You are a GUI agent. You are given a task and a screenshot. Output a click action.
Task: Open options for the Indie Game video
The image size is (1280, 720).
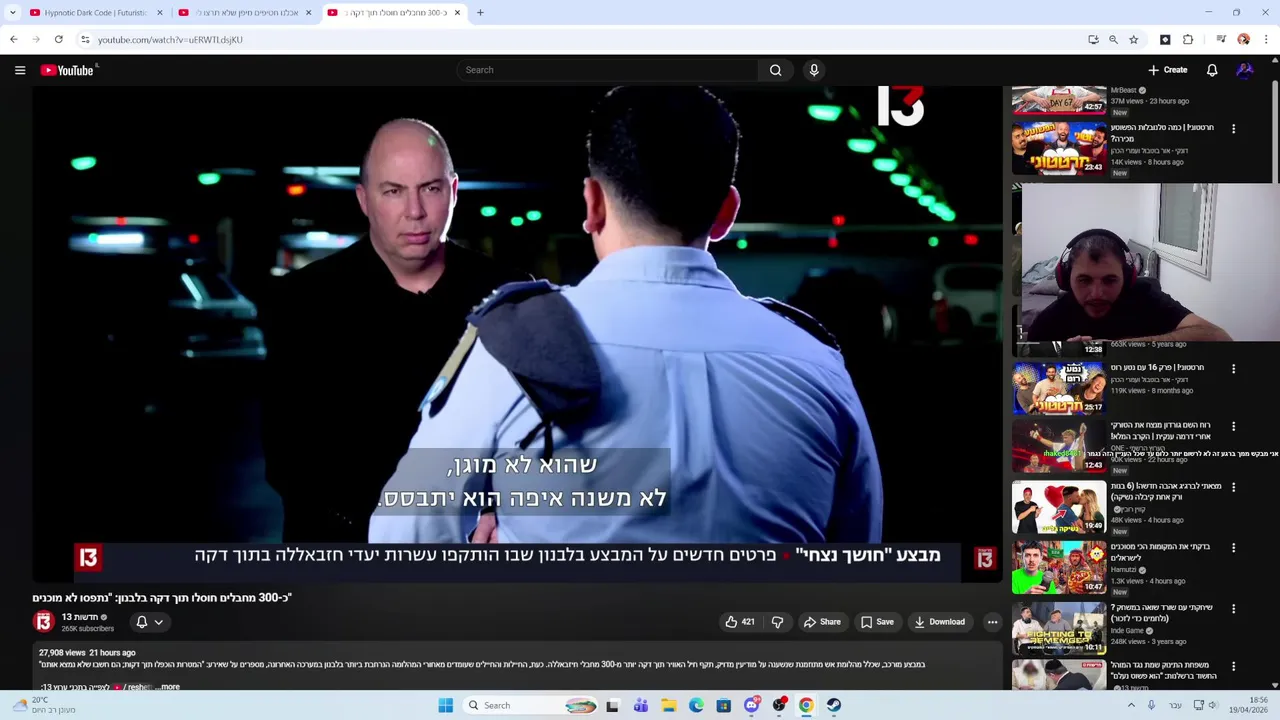click(x=1233, y=609)
